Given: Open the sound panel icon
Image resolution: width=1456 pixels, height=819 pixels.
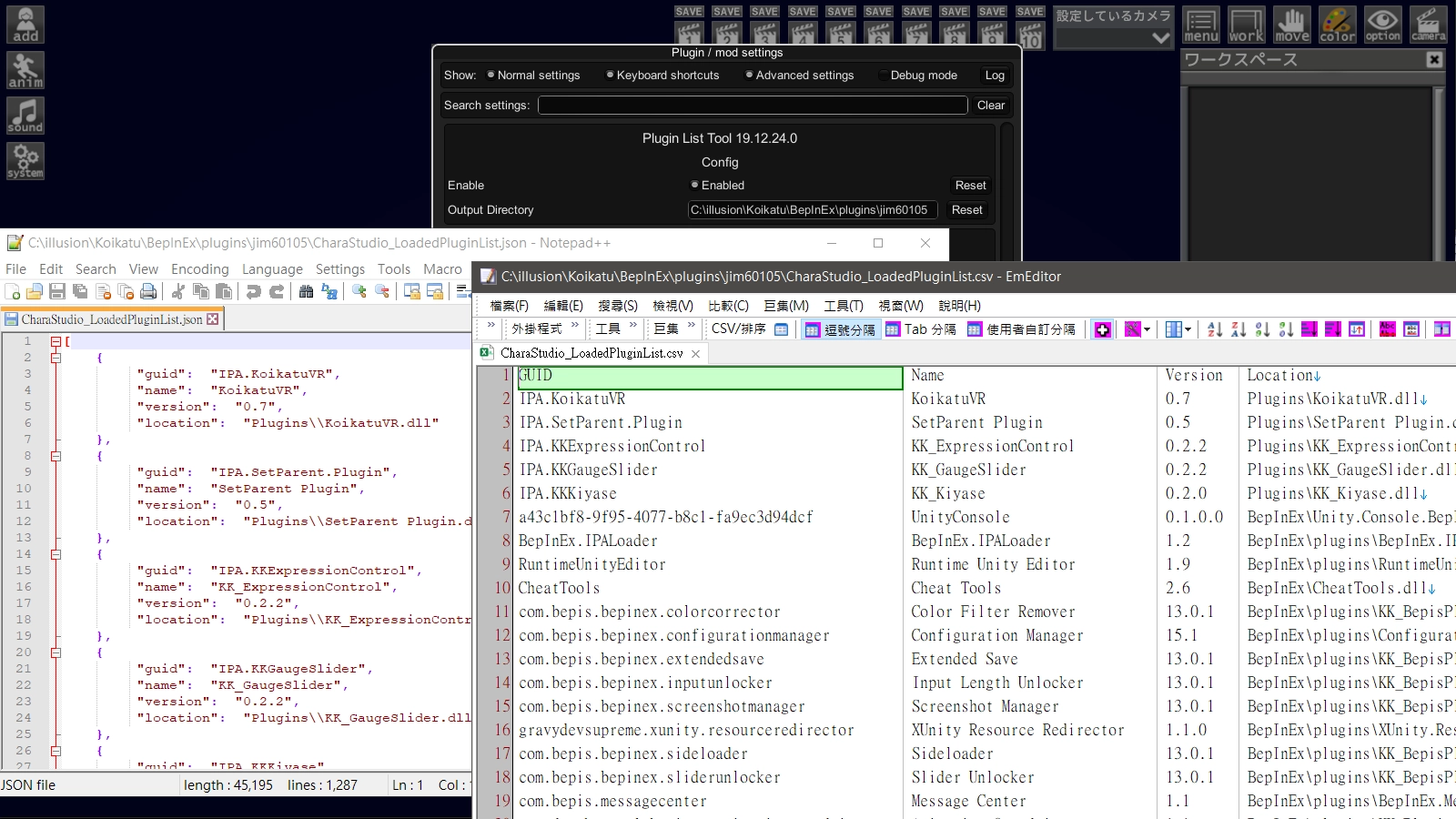Looking at the screenshot, I should click(x=25, y=116).
